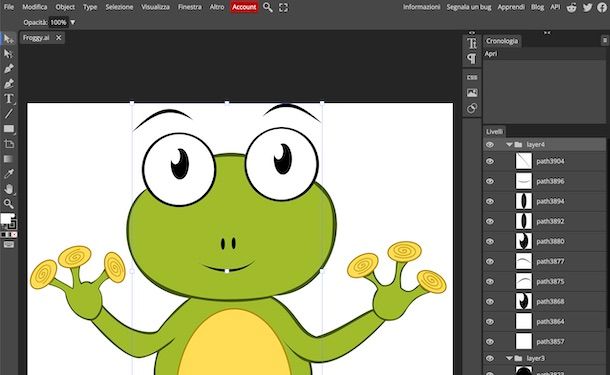
Task: Collapse the layer3 group arrow
Action: pyautogui.click(x=509, y=358)
